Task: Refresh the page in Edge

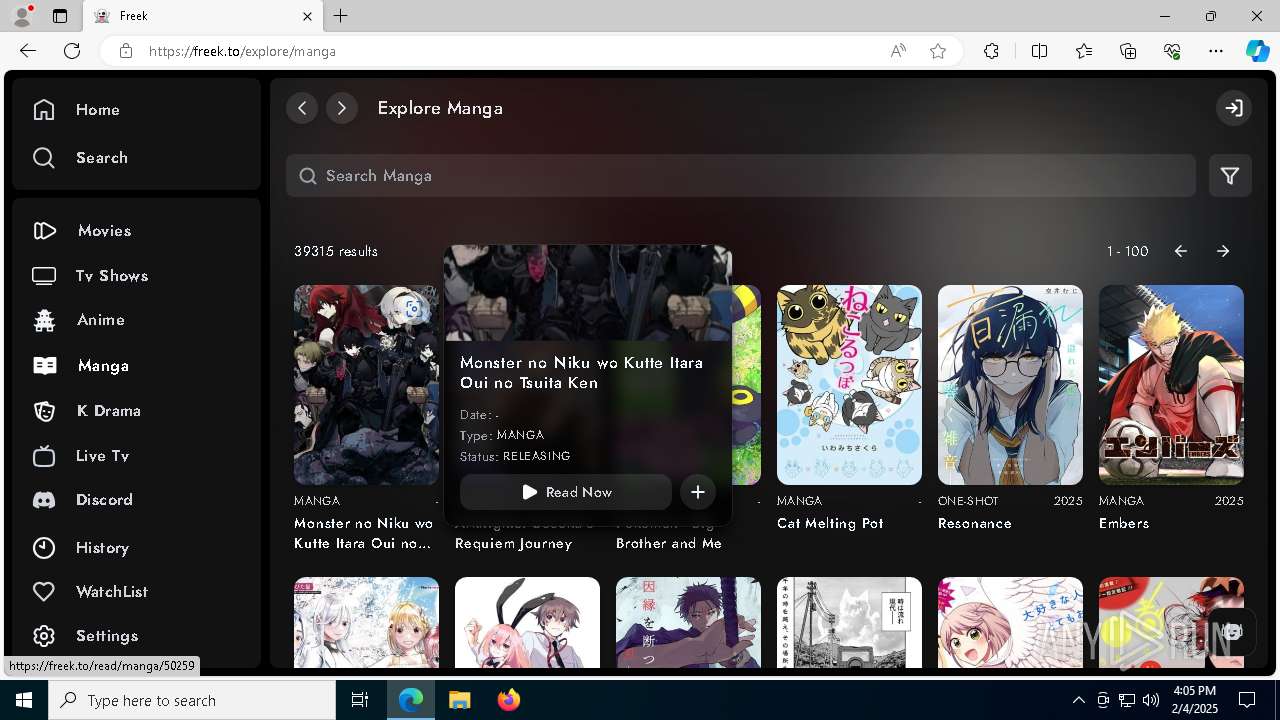Action: tap(72, 51)
